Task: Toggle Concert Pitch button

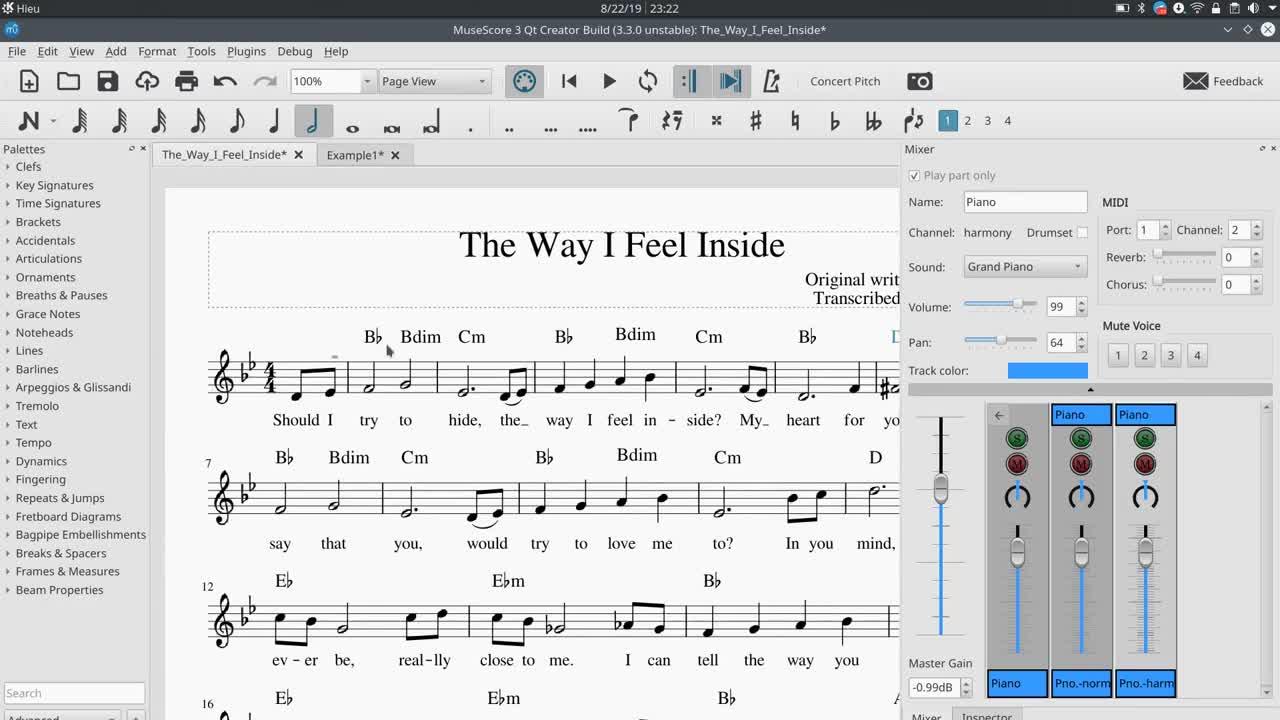Action: coord(845,81)
